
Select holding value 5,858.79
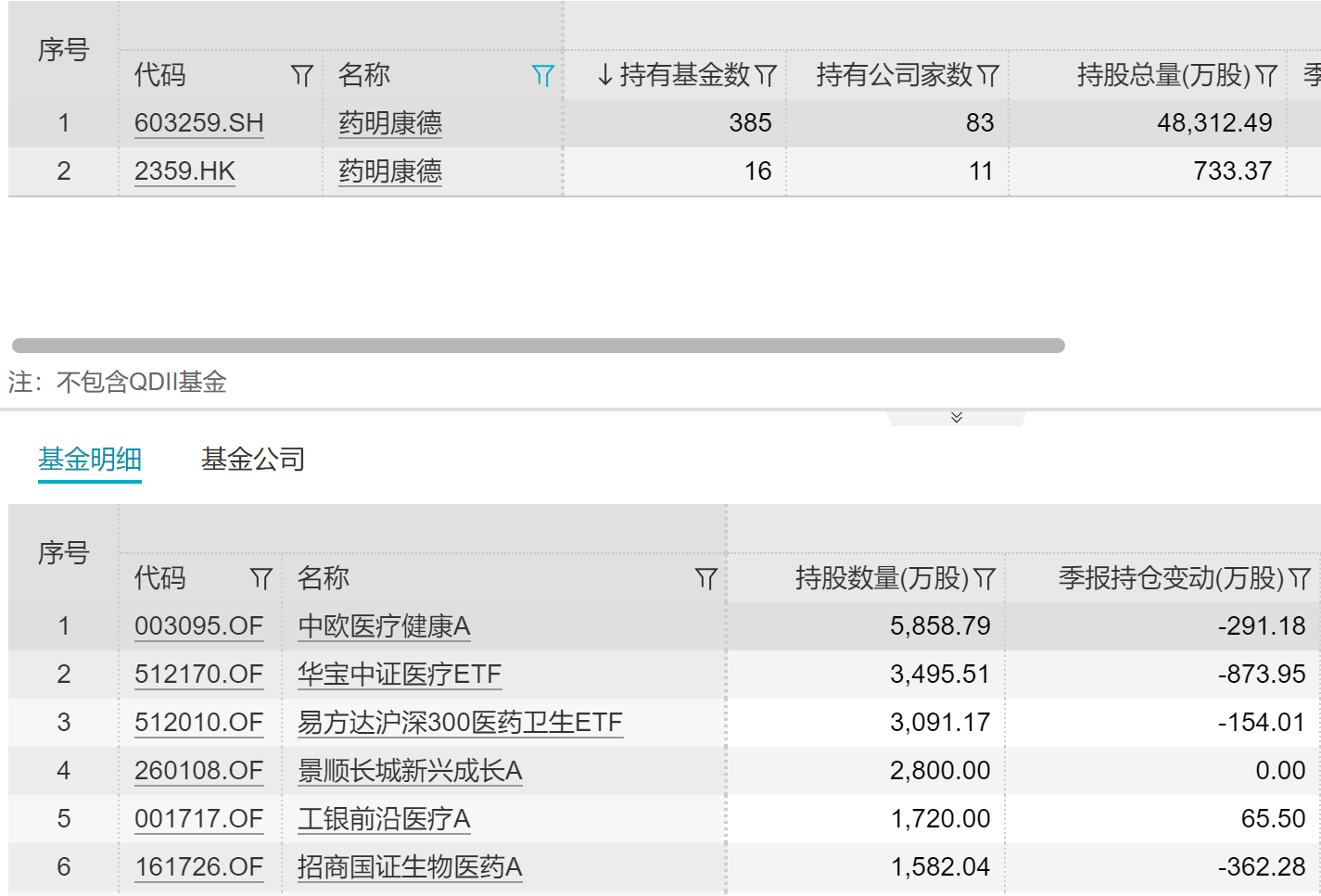[940, 626]
